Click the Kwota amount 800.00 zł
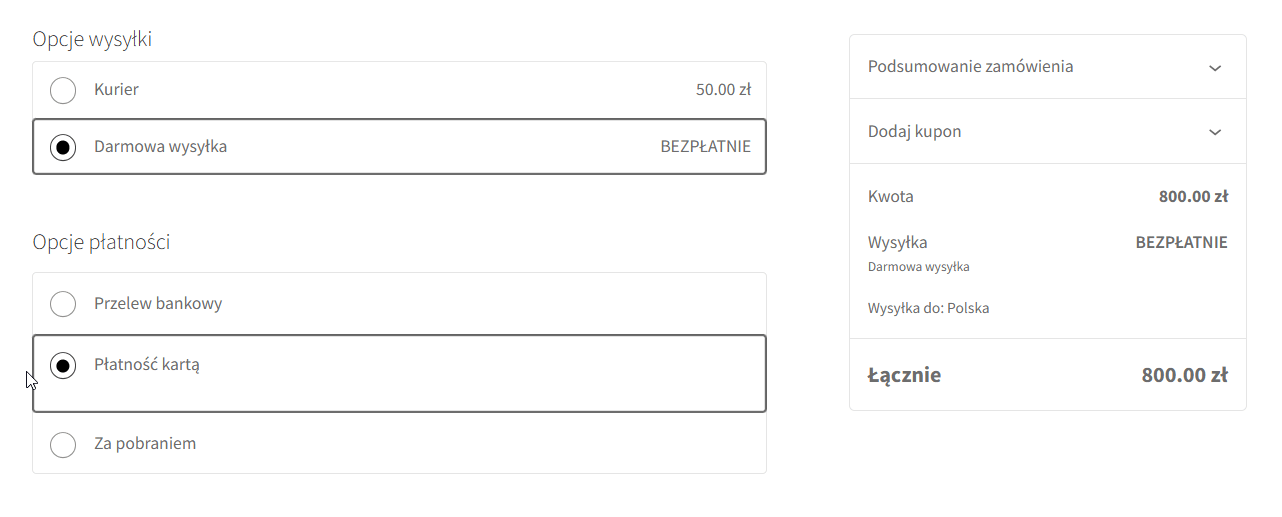Image resolution: width=1282 pixels, height=517 pixels. pos(1193,197)
